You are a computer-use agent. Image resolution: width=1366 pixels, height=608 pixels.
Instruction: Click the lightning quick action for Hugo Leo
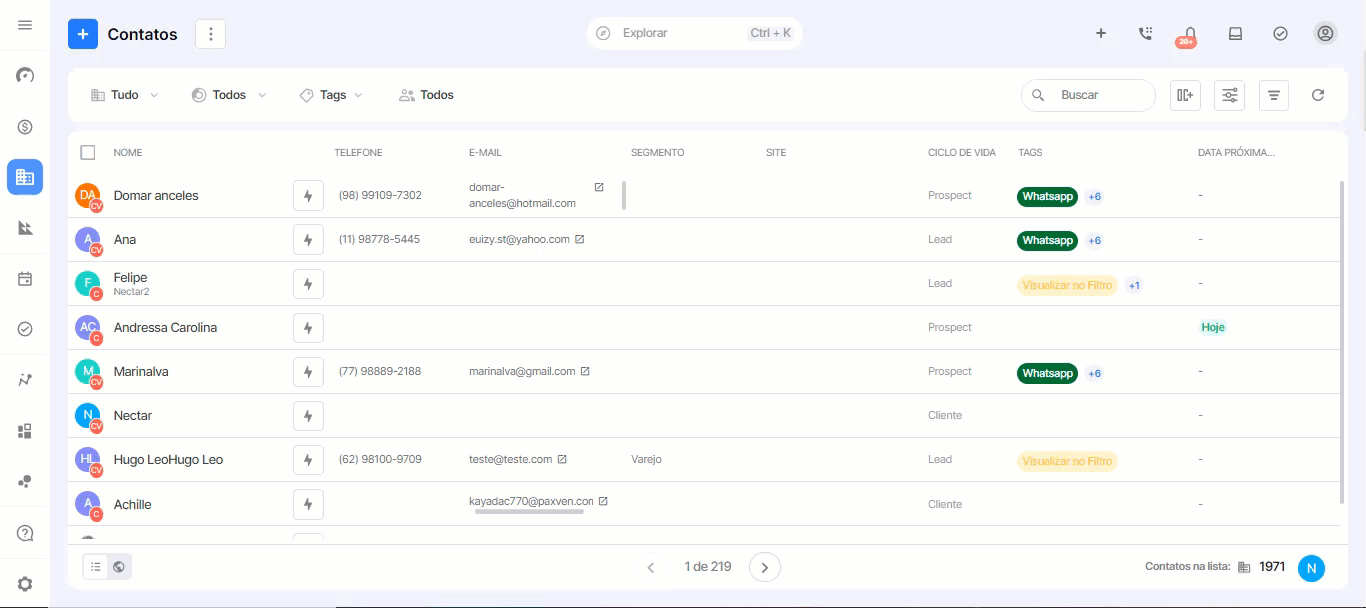coord(308,460)
